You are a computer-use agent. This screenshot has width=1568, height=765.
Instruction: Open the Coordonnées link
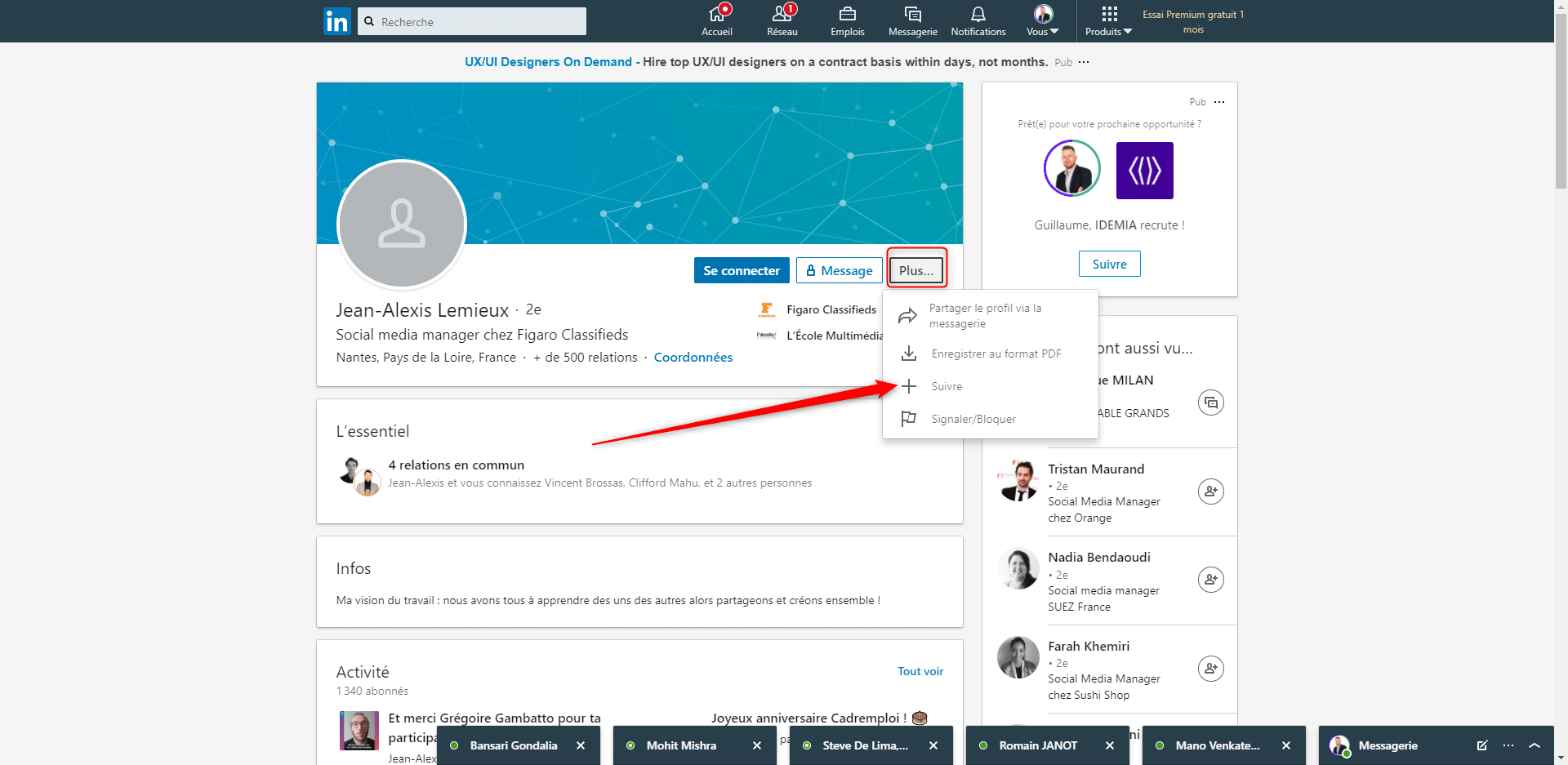[x=693, y=358]
